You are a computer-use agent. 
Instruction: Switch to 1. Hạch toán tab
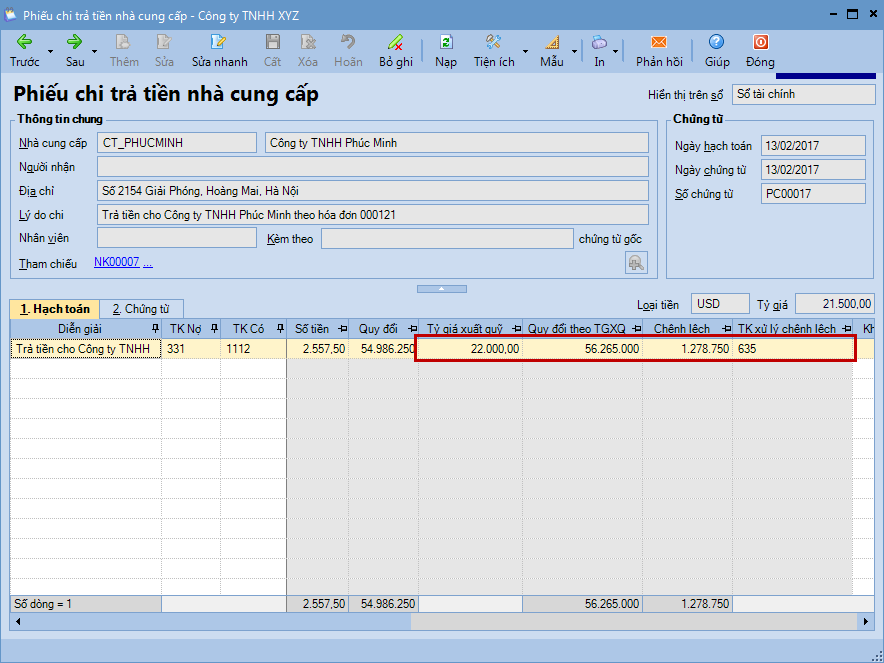(55, 309)
